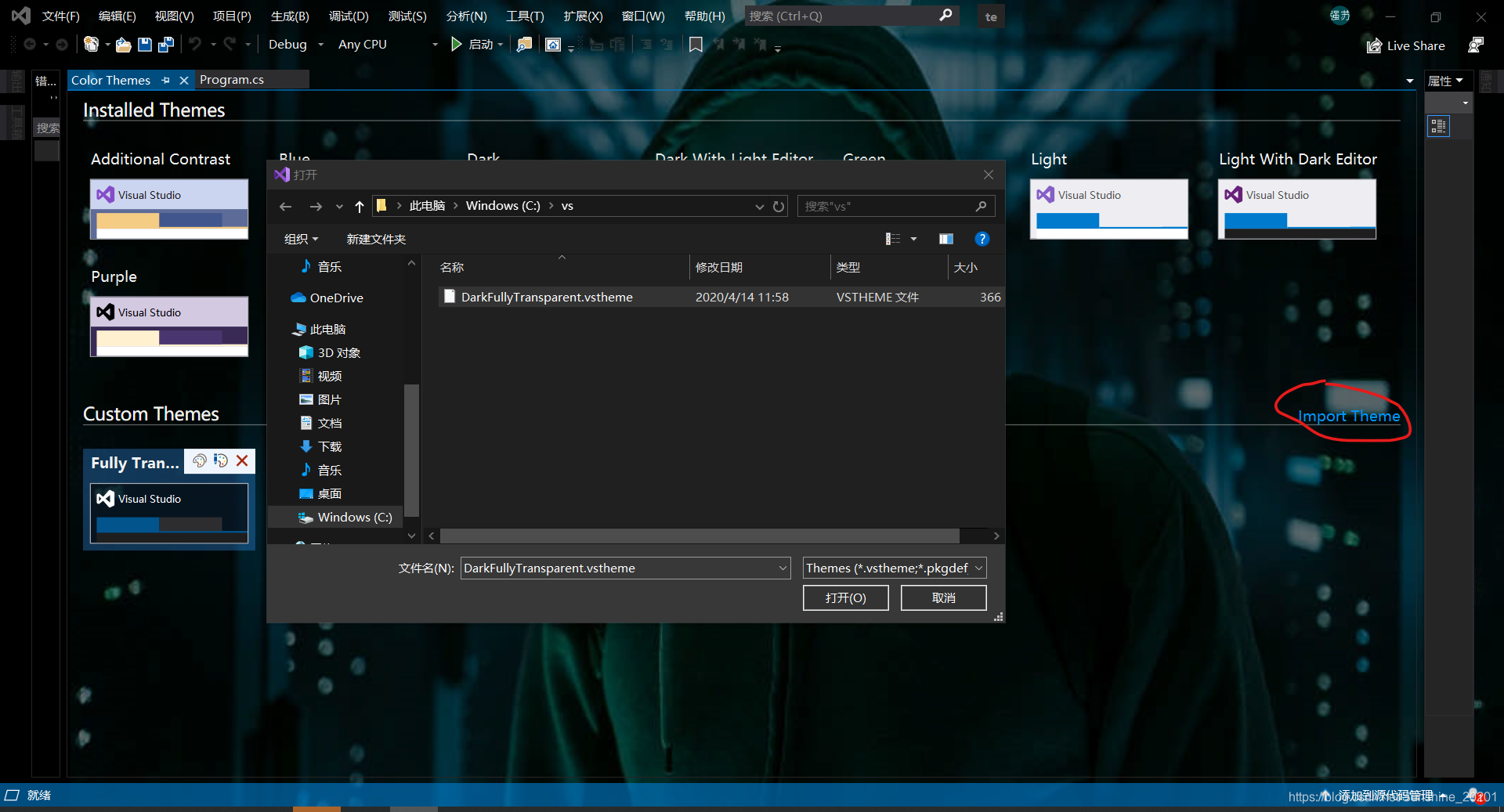Click the feedback person icon beside Live Share
1504x812 pixels.
(1475, 45)
